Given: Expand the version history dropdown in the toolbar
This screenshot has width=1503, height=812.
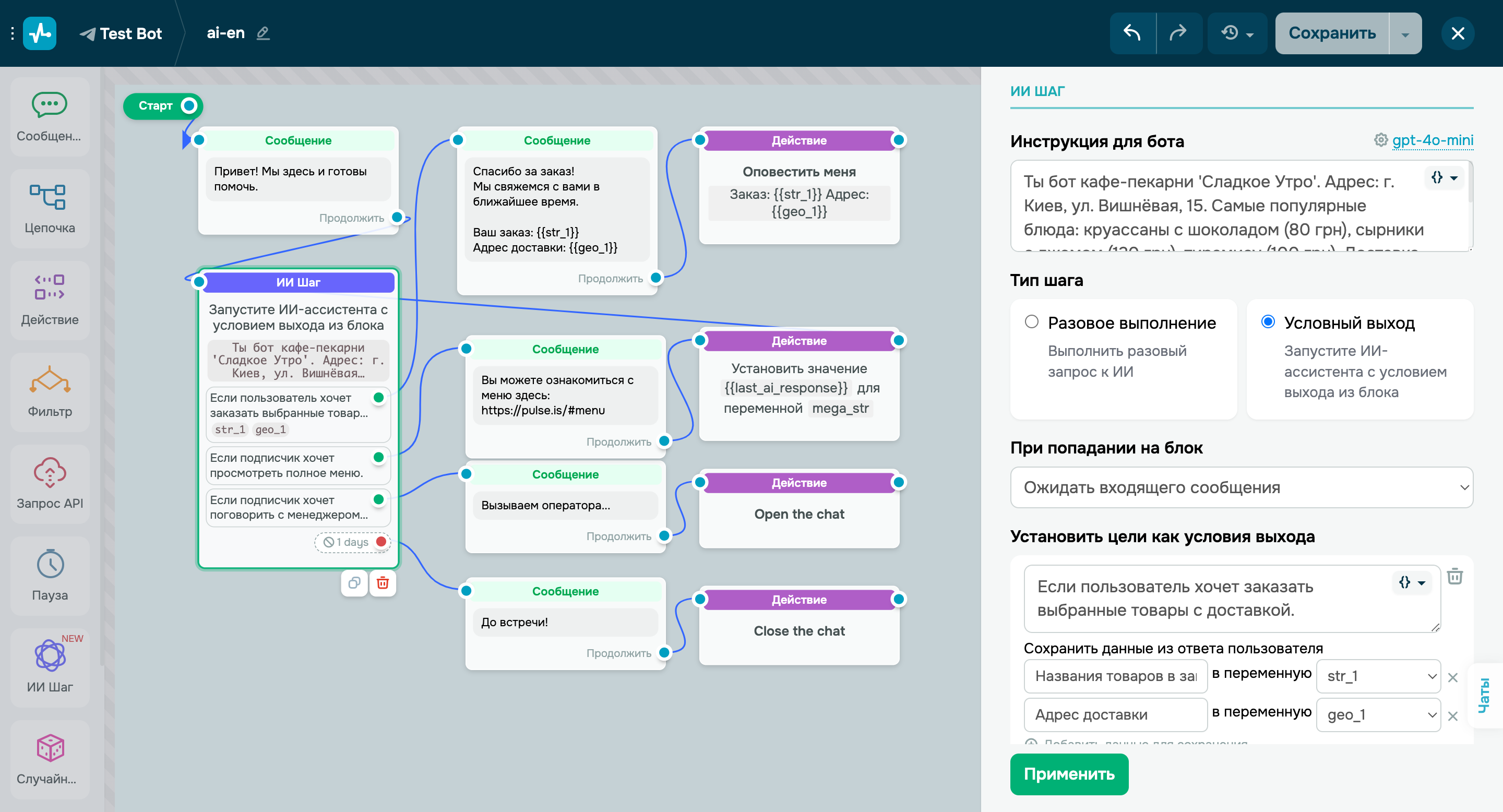Looking at the screenshot, I should pyautogui.click(x=1237, y=33).
